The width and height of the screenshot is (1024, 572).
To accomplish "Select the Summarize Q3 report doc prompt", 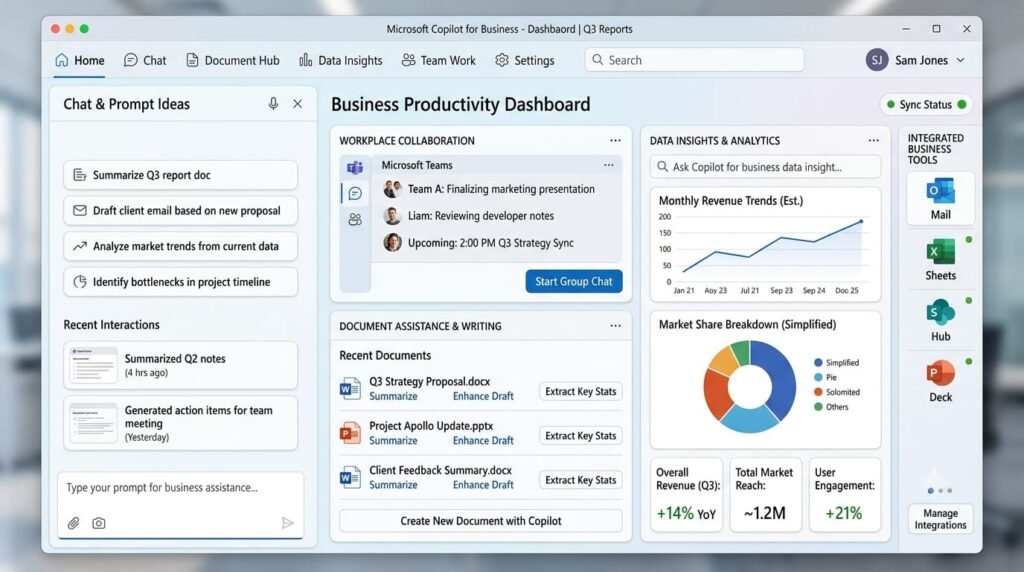I will tap(180, 175).
